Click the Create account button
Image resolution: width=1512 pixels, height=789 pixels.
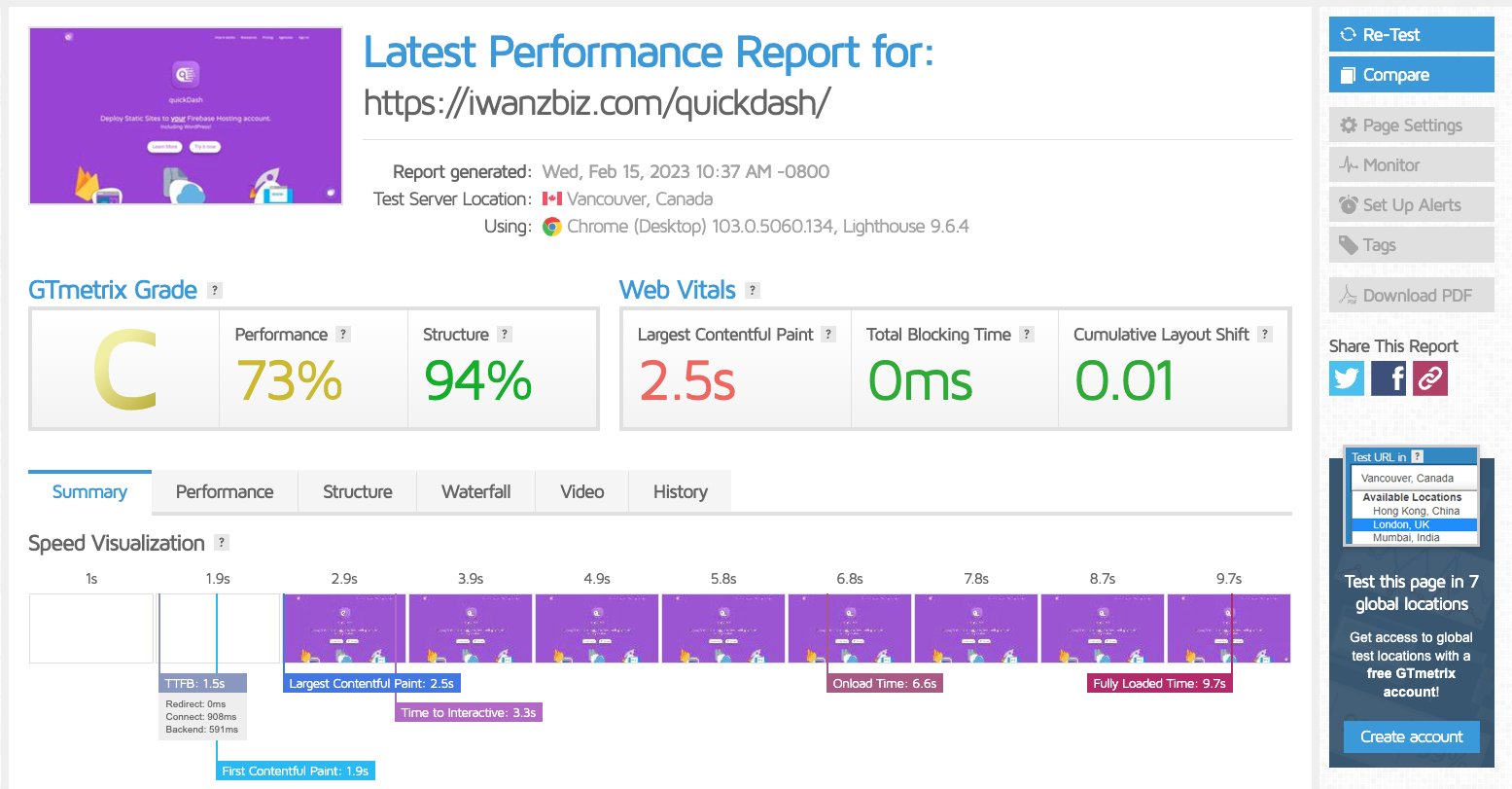coord(1411,736)
